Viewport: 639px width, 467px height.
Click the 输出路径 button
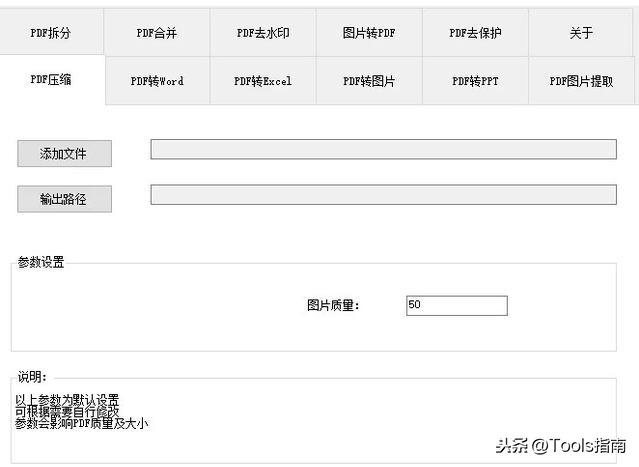64,199
